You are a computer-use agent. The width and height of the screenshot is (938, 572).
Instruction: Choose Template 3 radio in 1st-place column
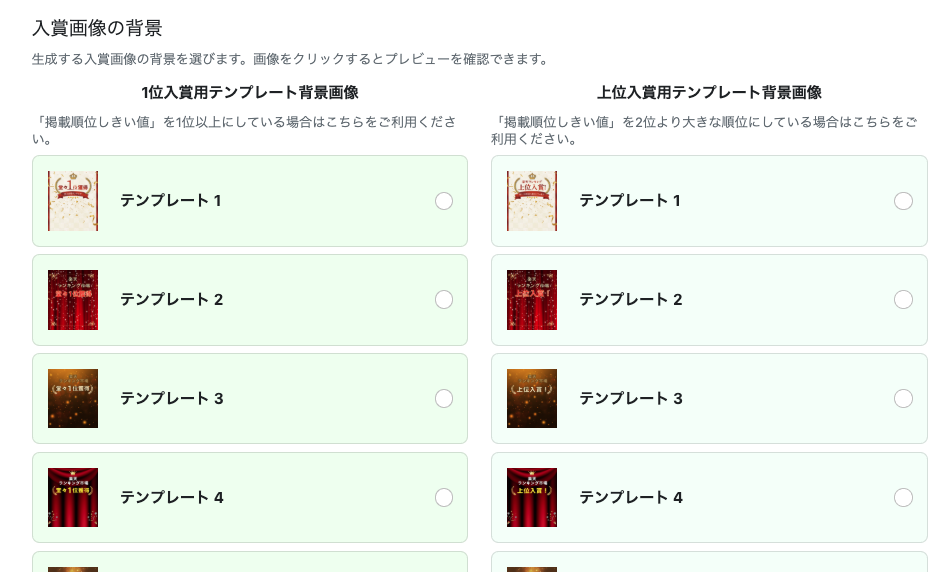[x=444, y=399]
